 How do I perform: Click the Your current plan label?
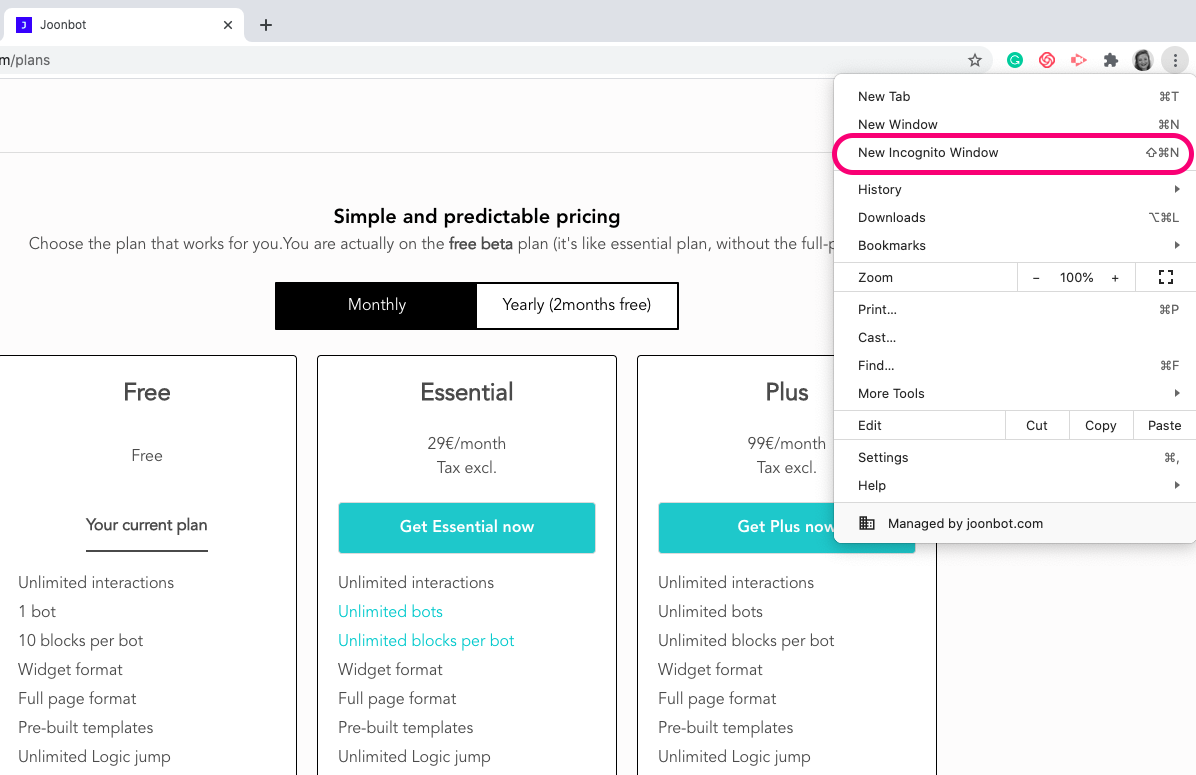[146, 526]
